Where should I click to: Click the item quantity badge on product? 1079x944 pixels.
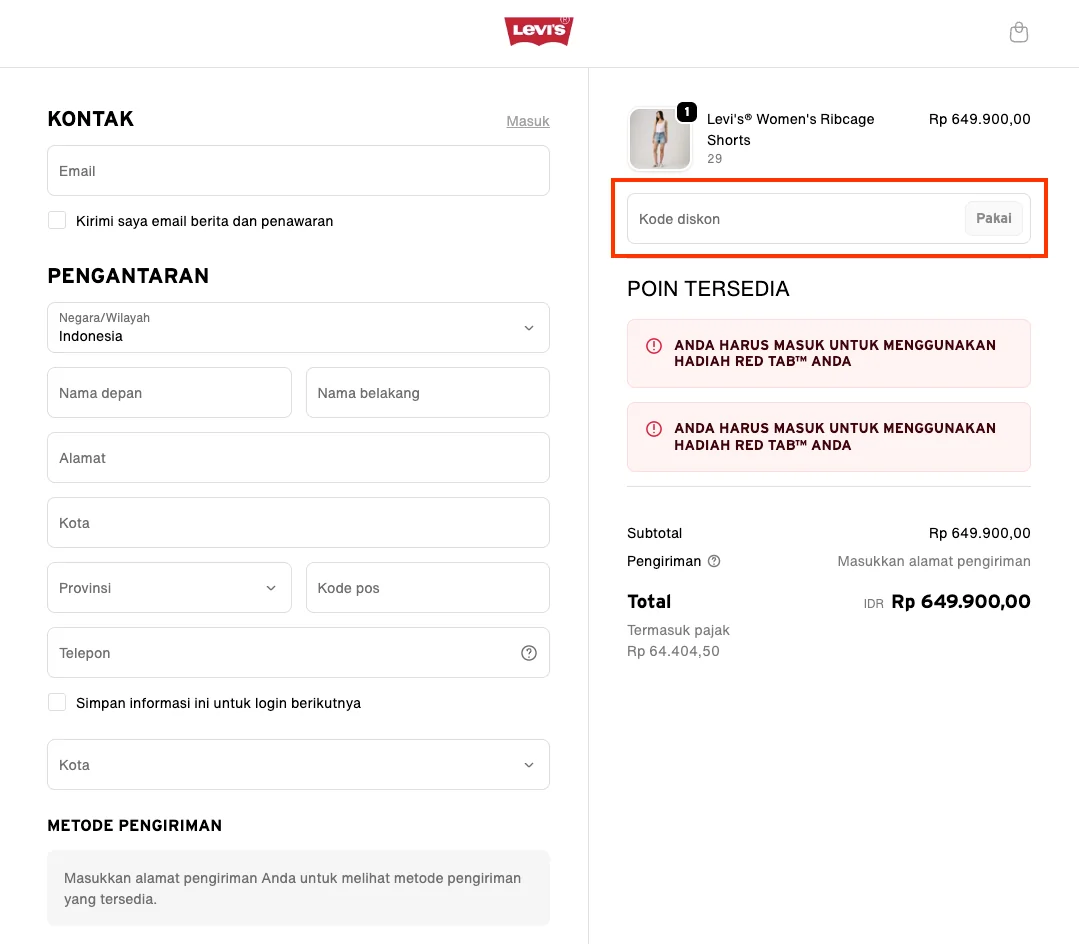pos(687,111)
